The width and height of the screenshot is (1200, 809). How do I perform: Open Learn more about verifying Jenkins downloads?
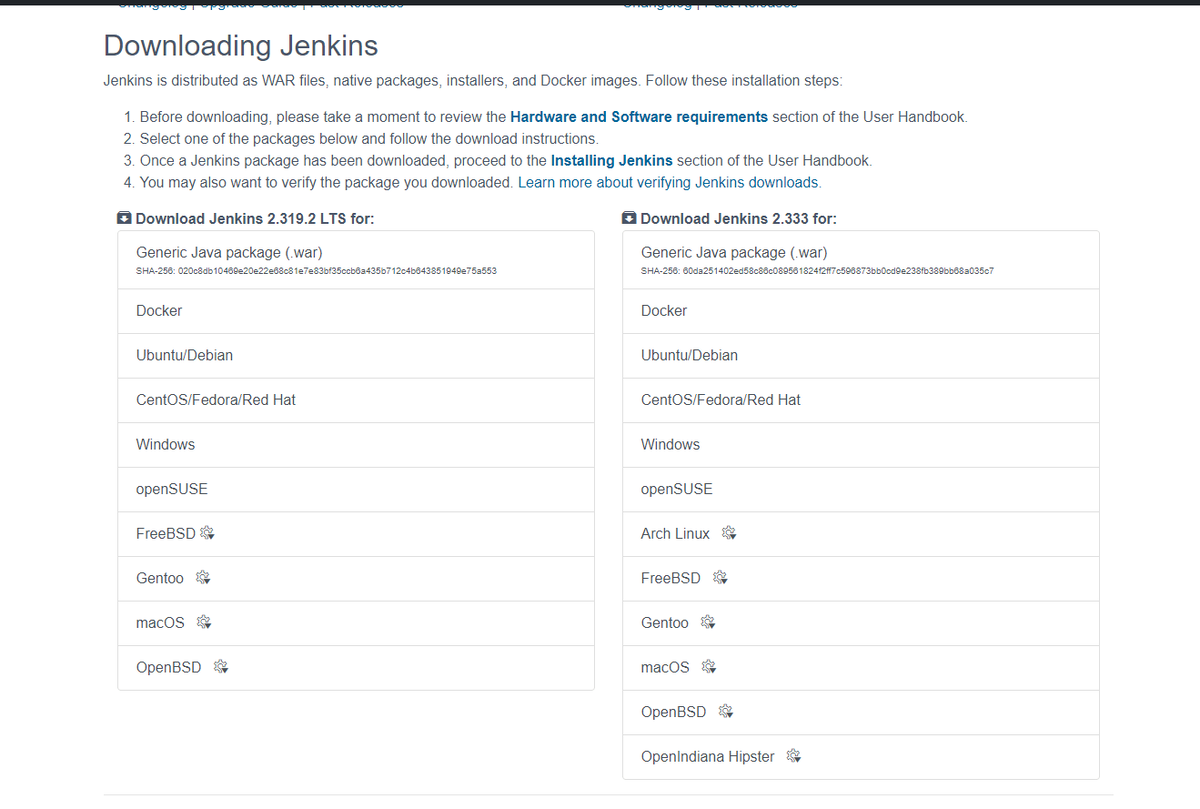[x=669, y=182]
